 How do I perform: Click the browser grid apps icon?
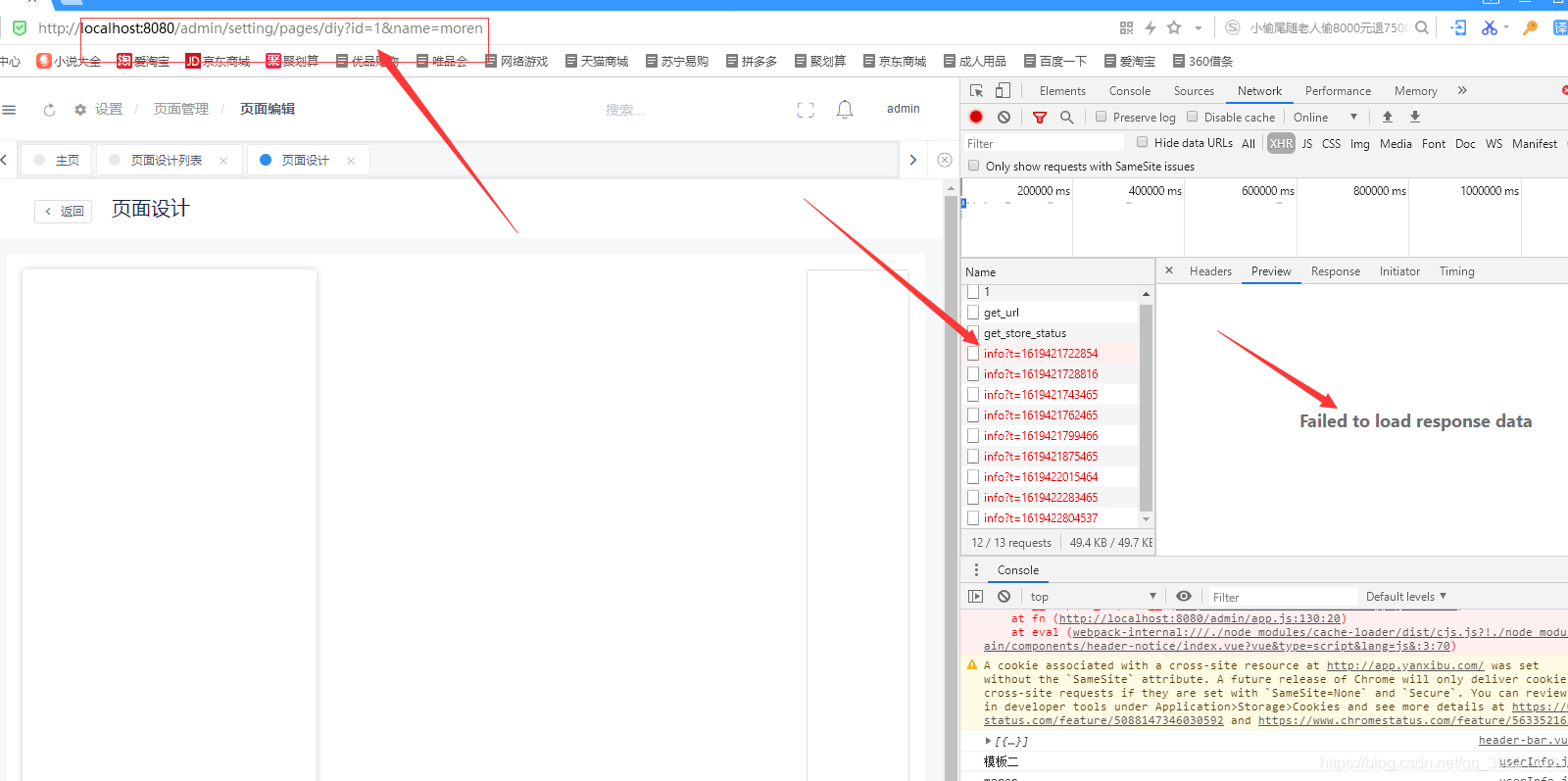tap(1126, 27)
